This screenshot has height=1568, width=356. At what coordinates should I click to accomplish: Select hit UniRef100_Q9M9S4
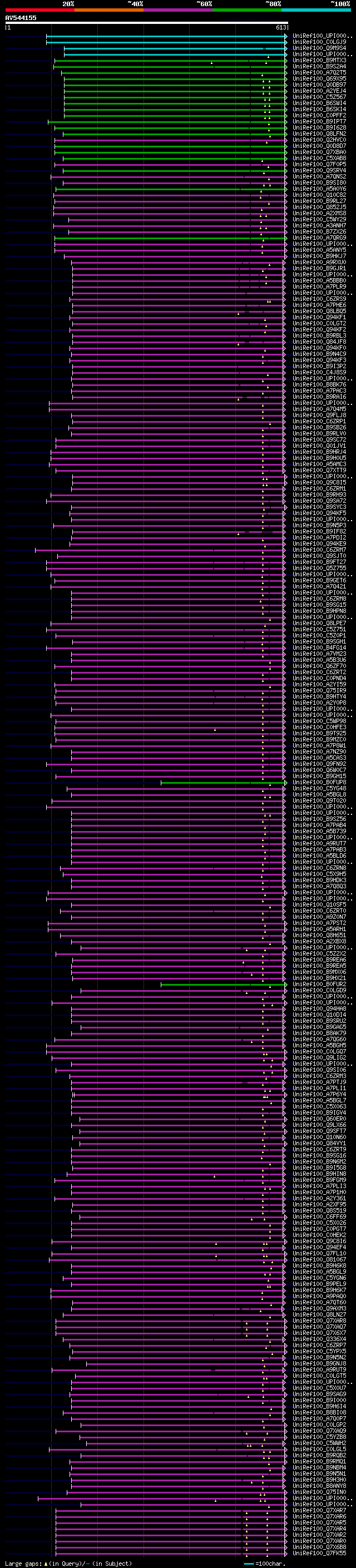pos(319,48)
